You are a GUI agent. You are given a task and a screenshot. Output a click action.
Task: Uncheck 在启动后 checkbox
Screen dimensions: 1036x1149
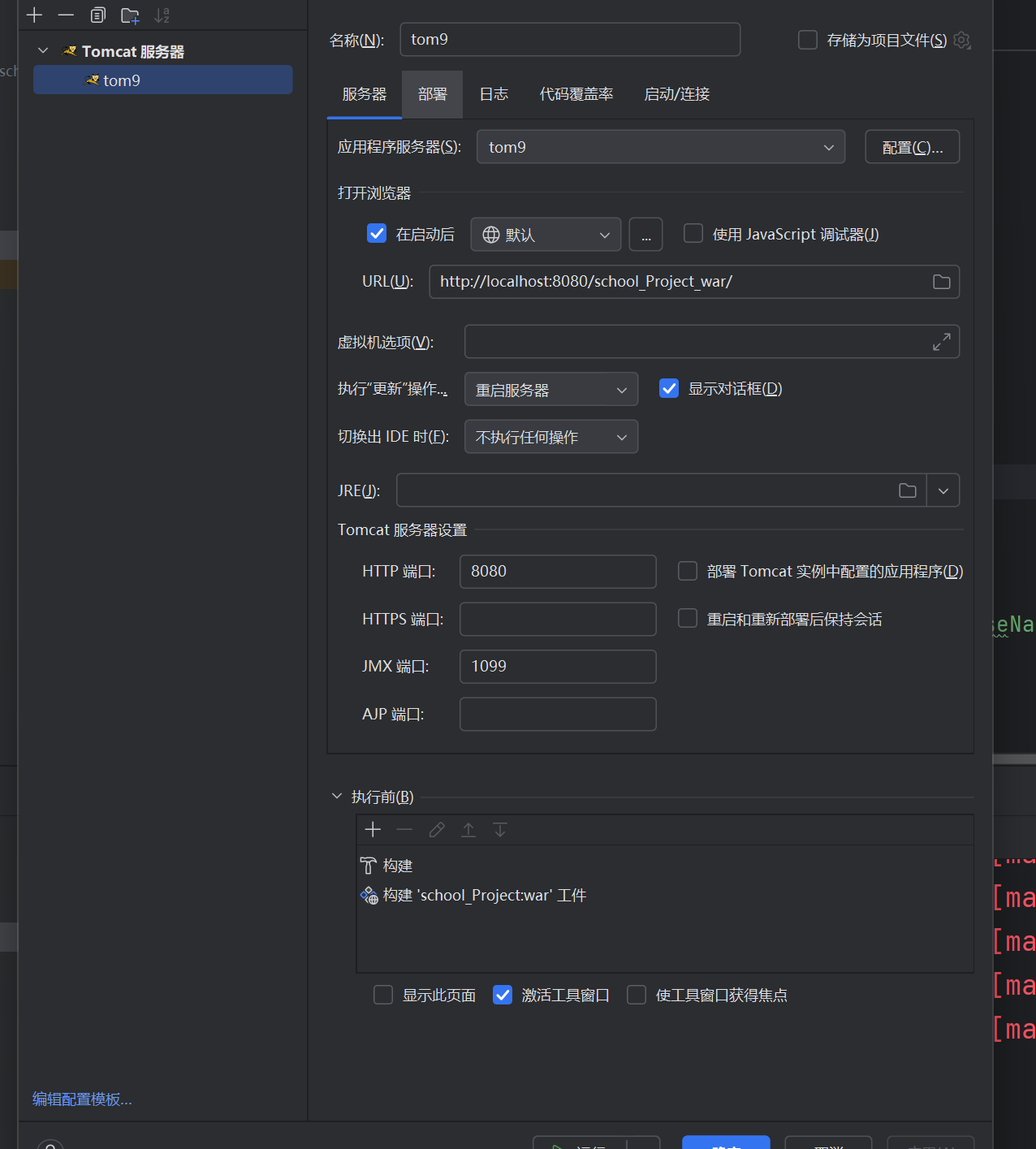pyautogui.click(x=377, y=234)
